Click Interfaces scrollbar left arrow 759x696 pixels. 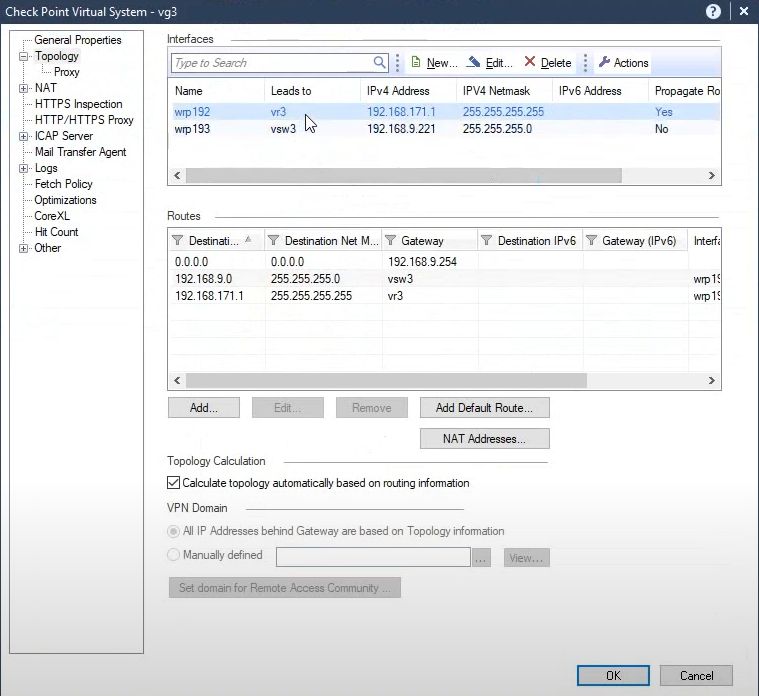click(x=177, y=175)
